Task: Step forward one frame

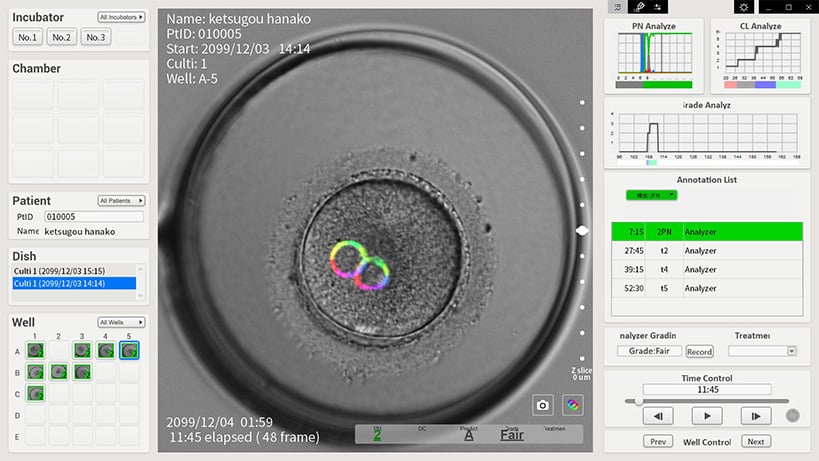Action: (755, 415)
